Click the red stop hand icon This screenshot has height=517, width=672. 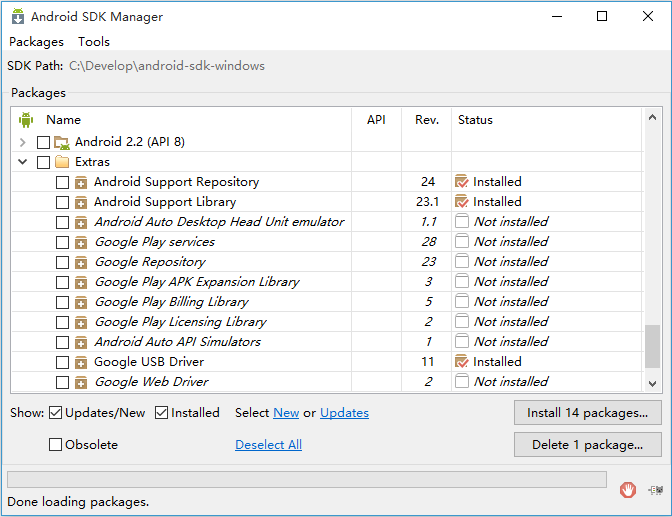click(x=628, y=490)
